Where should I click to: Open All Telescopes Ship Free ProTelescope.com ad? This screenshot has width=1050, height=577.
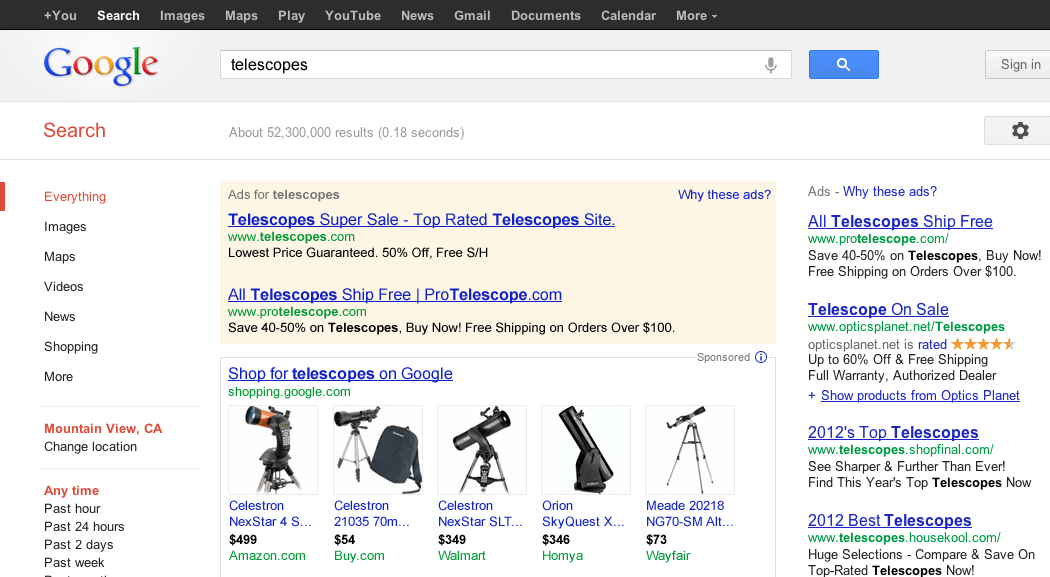[x=395, y=295]
